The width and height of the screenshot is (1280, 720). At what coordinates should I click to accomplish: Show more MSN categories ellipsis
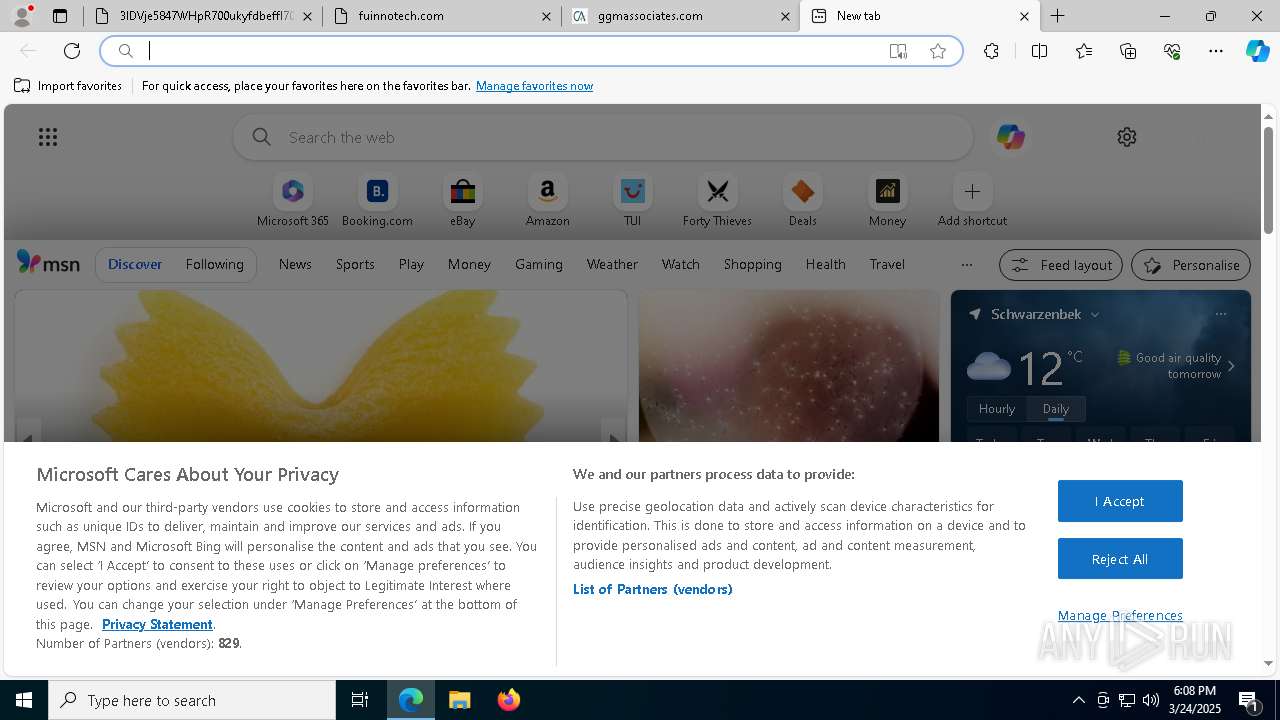966,265
